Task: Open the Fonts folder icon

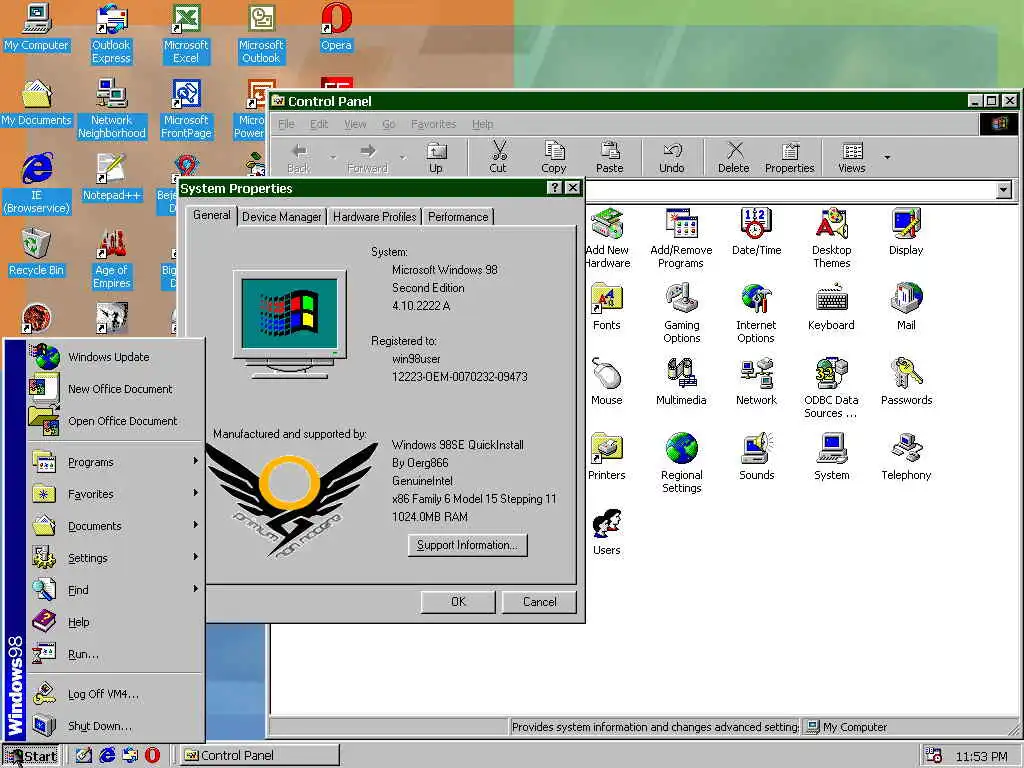Action: 607,307
